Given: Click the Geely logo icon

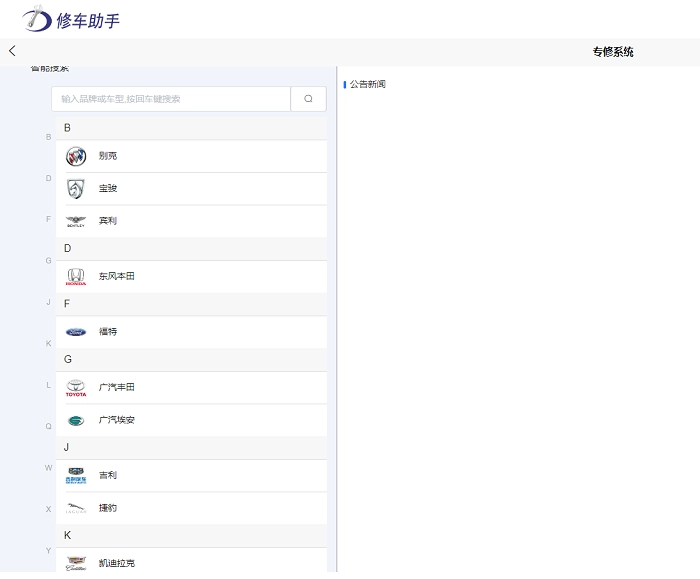Looking at the screenshot, I should click(76, 476).
